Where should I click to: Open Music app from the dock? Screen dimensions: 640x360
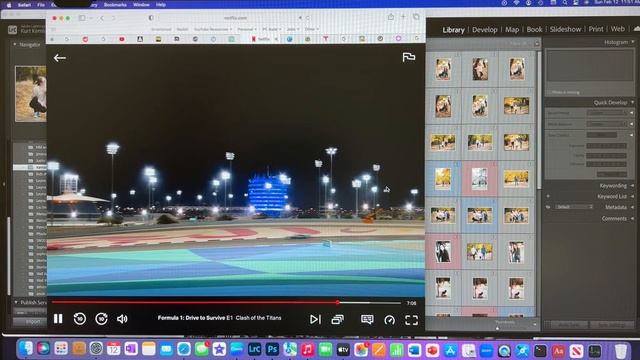pyautogui.click(x=307, y=349)
